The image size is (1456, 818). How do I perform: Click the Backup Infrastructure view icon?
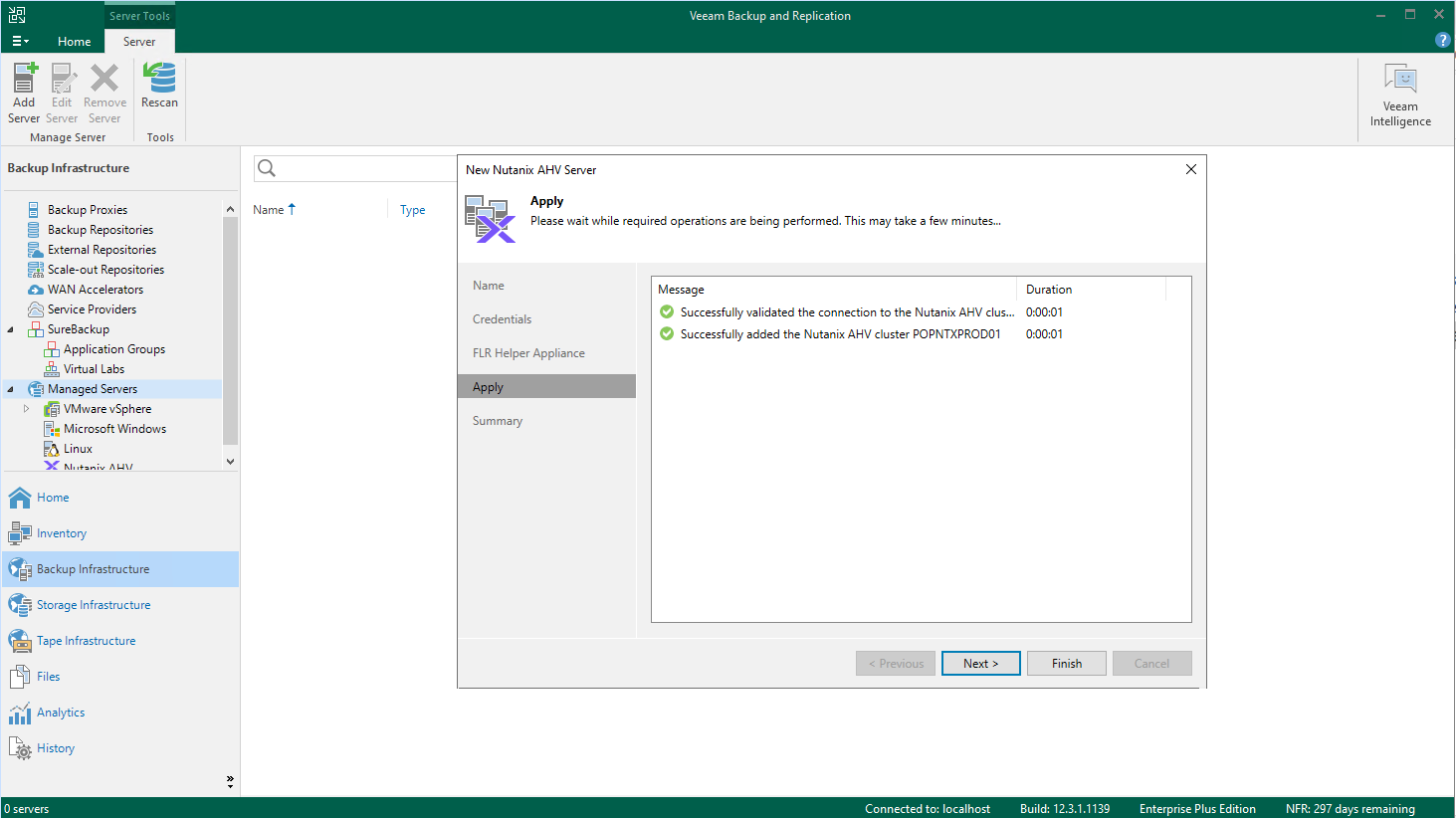coord(20,569)
